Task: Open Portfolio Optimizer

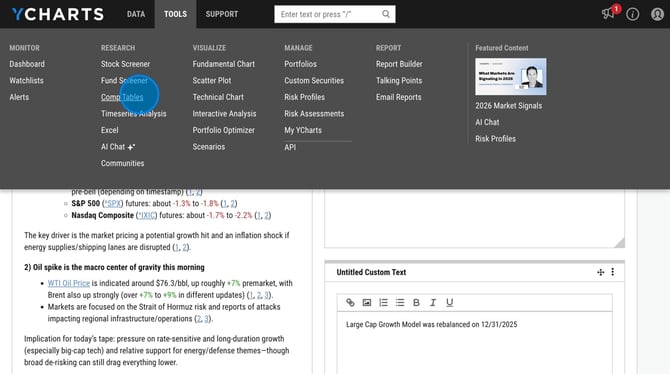Action: point(223,130)
